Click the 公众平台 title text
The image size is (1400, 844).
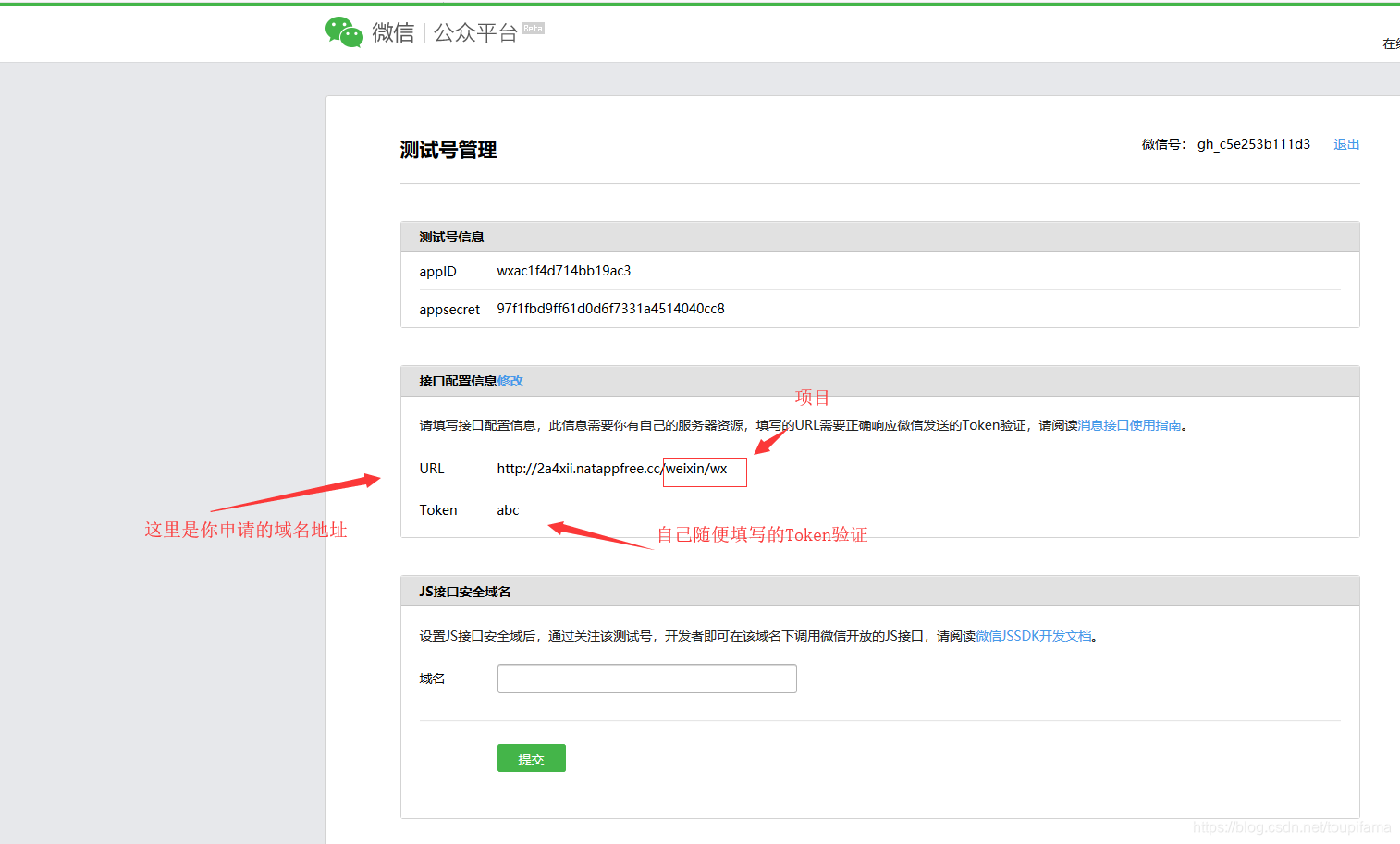point(475,33)
